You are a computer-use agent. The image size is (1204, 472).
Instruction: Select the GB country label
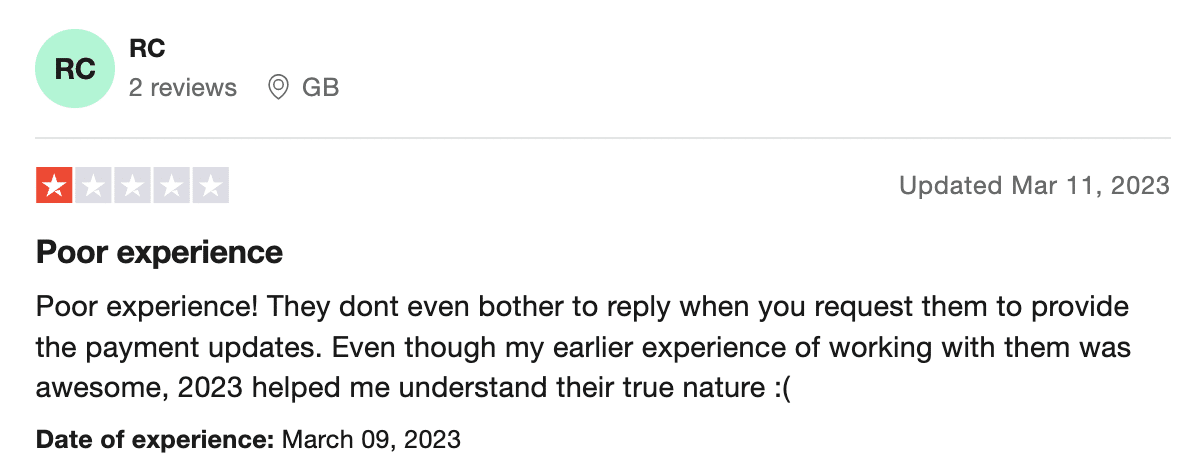(x=321, y=88)
